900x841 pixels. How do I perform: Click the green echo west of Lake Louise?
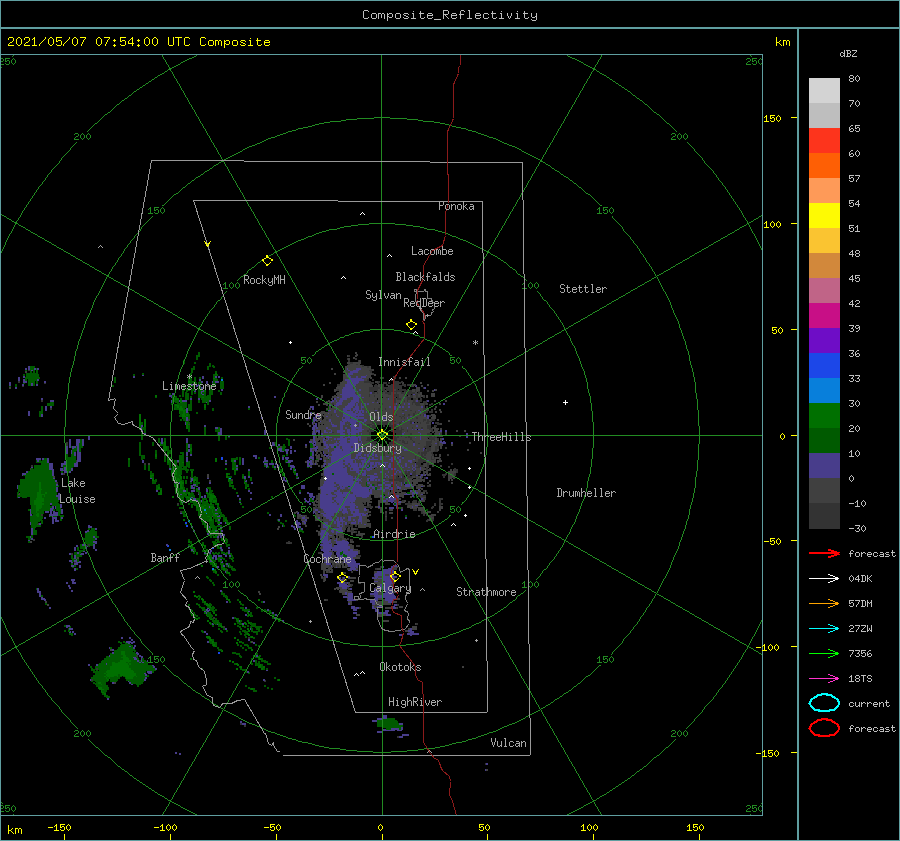pos(39,494)
